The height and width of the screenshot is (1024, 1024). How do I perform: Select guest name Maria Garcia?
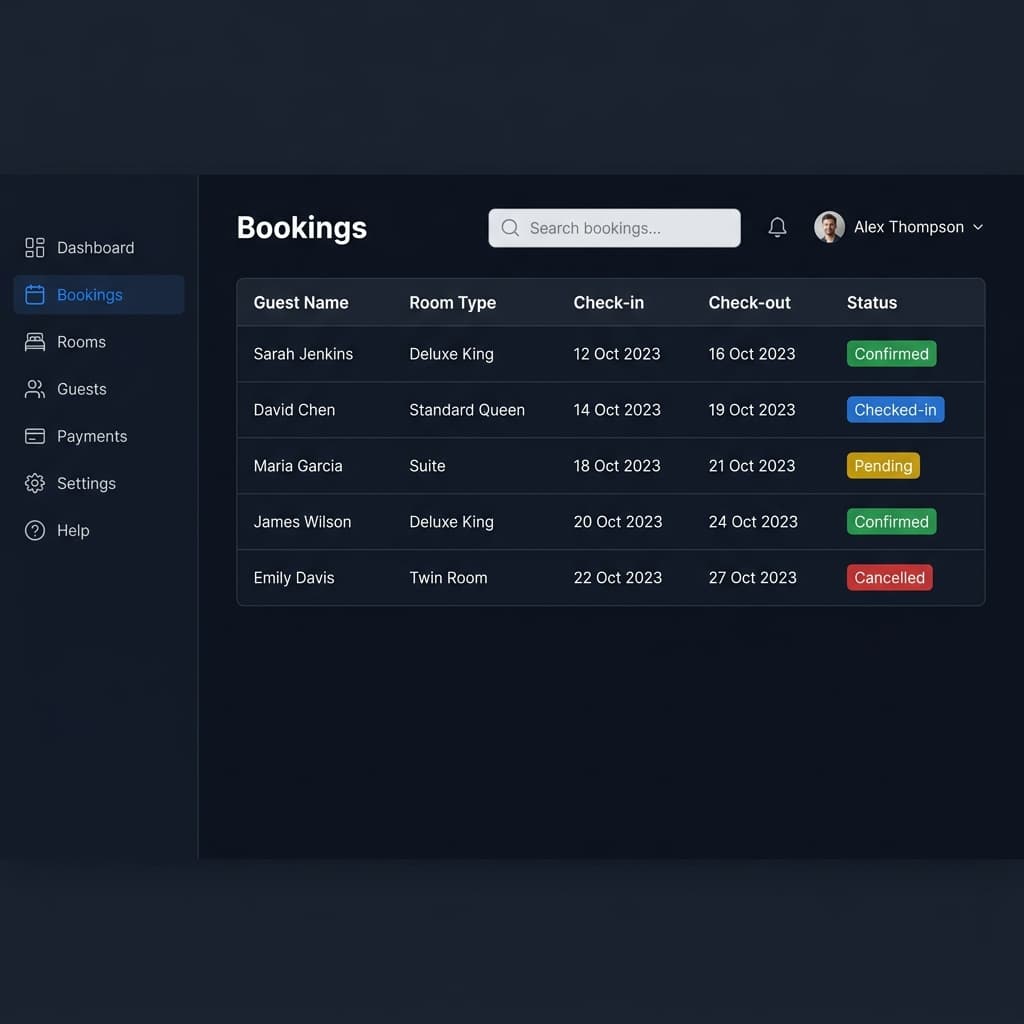coord(298,466)
